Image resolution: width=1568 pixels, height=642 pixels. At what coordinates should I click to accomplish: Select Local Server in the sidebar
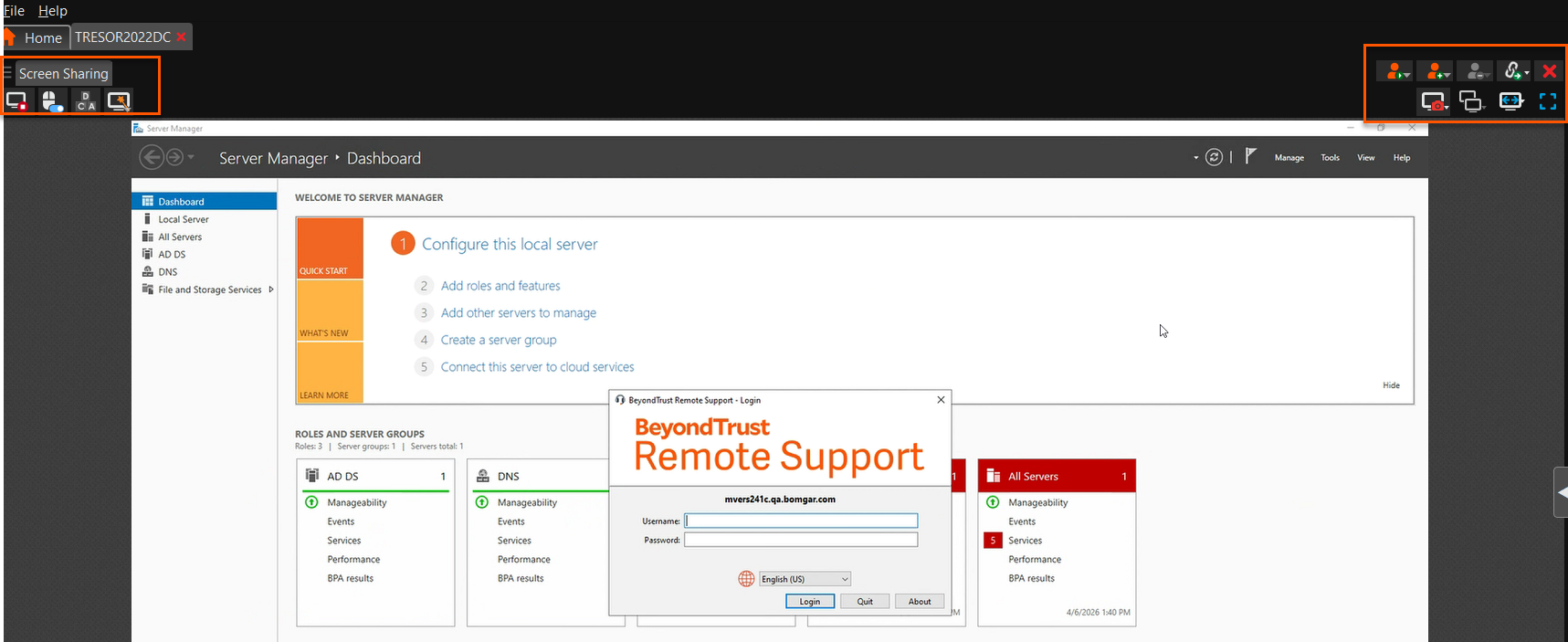pos(205,219)
